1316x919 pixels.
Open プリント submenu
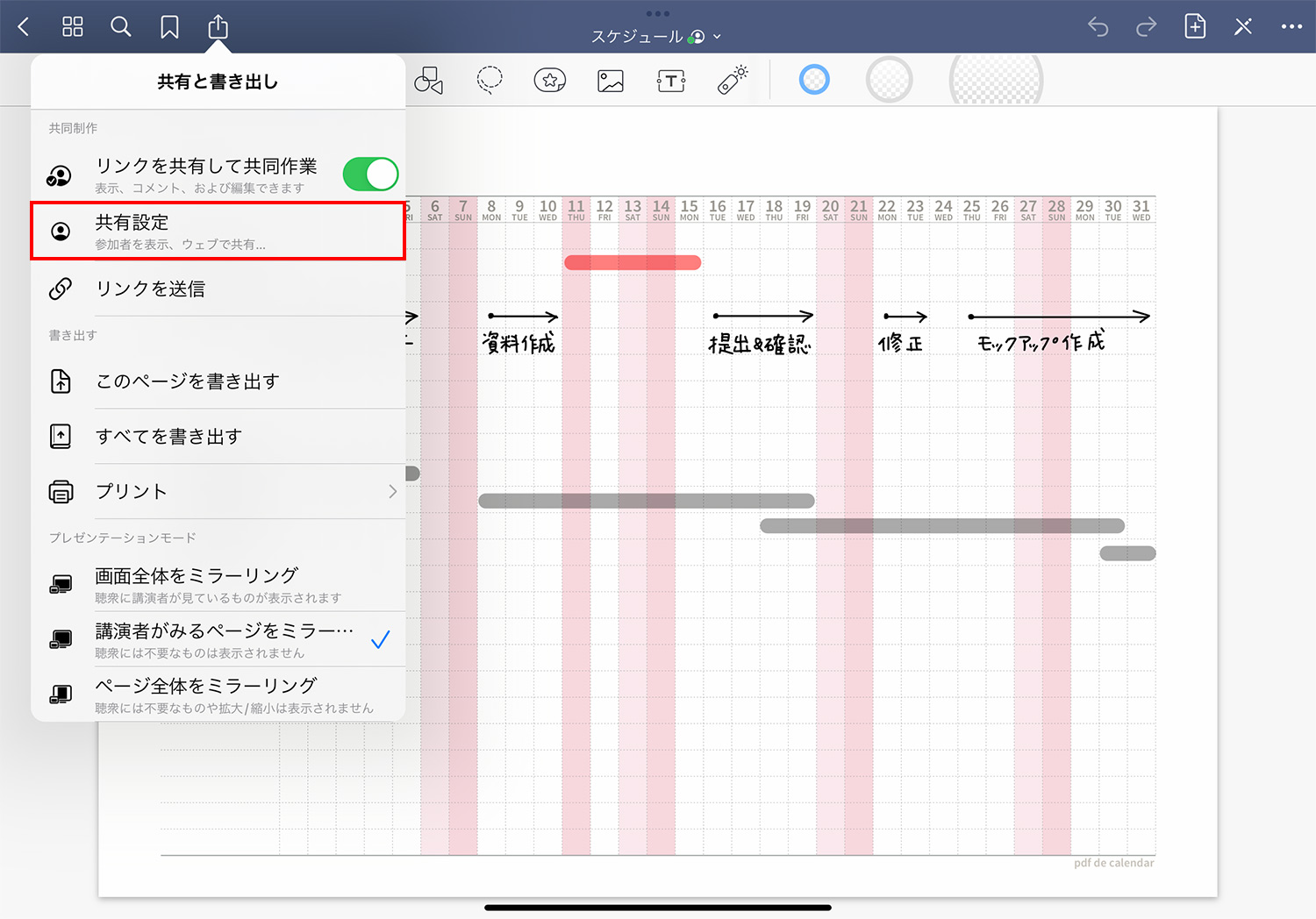218,491
